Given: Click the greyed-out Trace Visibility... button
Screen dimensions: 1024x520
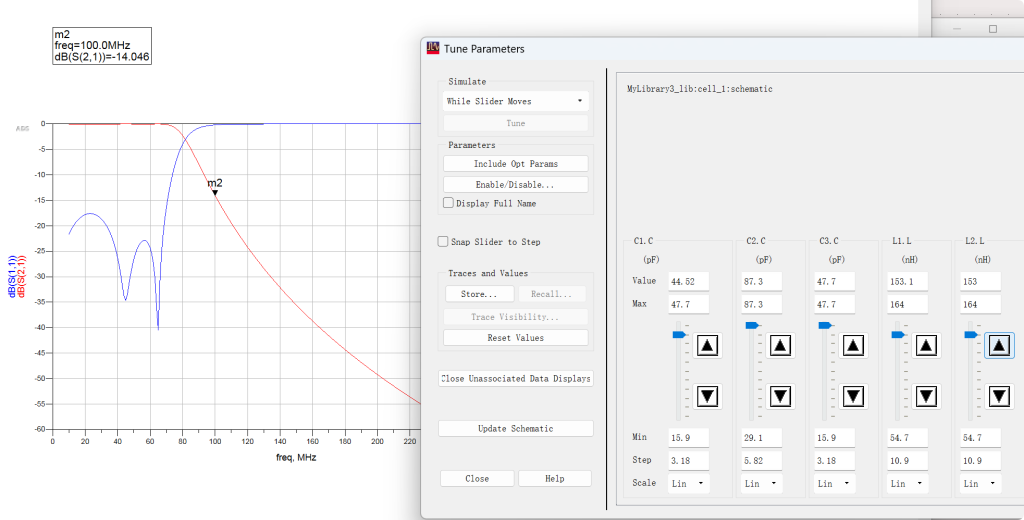Looking at the screenshot, I should point(516,317).
